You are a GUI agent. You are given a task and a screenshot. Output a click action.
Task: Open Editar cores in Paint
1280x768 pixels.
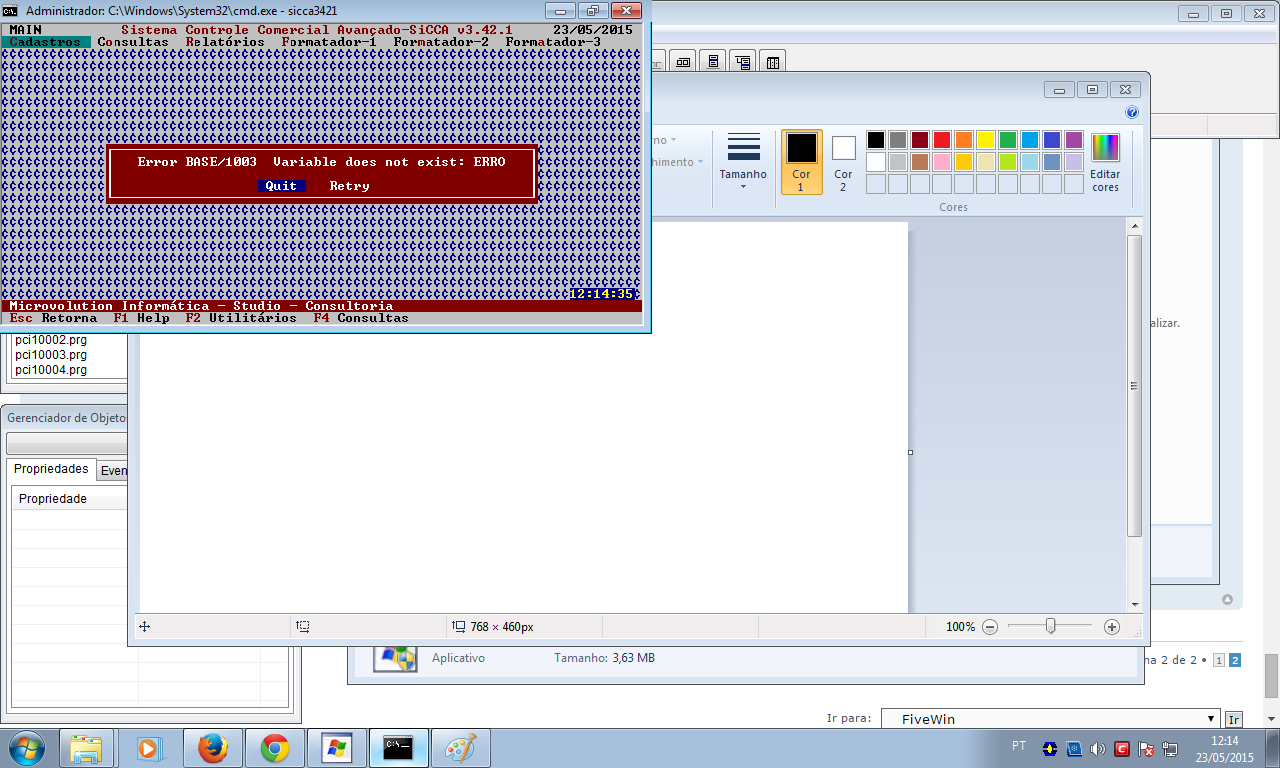(1106, 161)
